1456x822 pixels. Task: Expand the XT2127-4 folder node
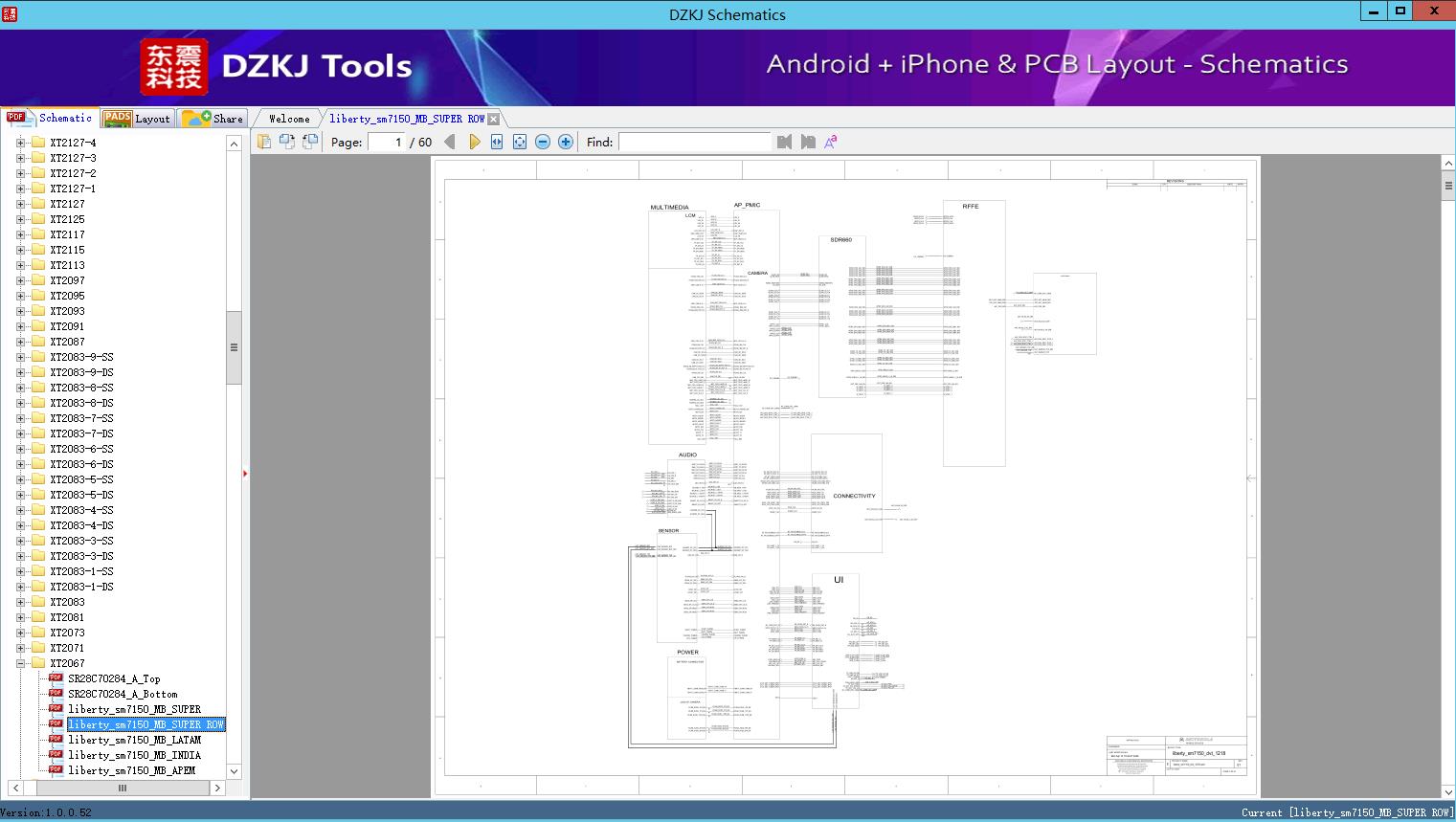click(19, 142)
